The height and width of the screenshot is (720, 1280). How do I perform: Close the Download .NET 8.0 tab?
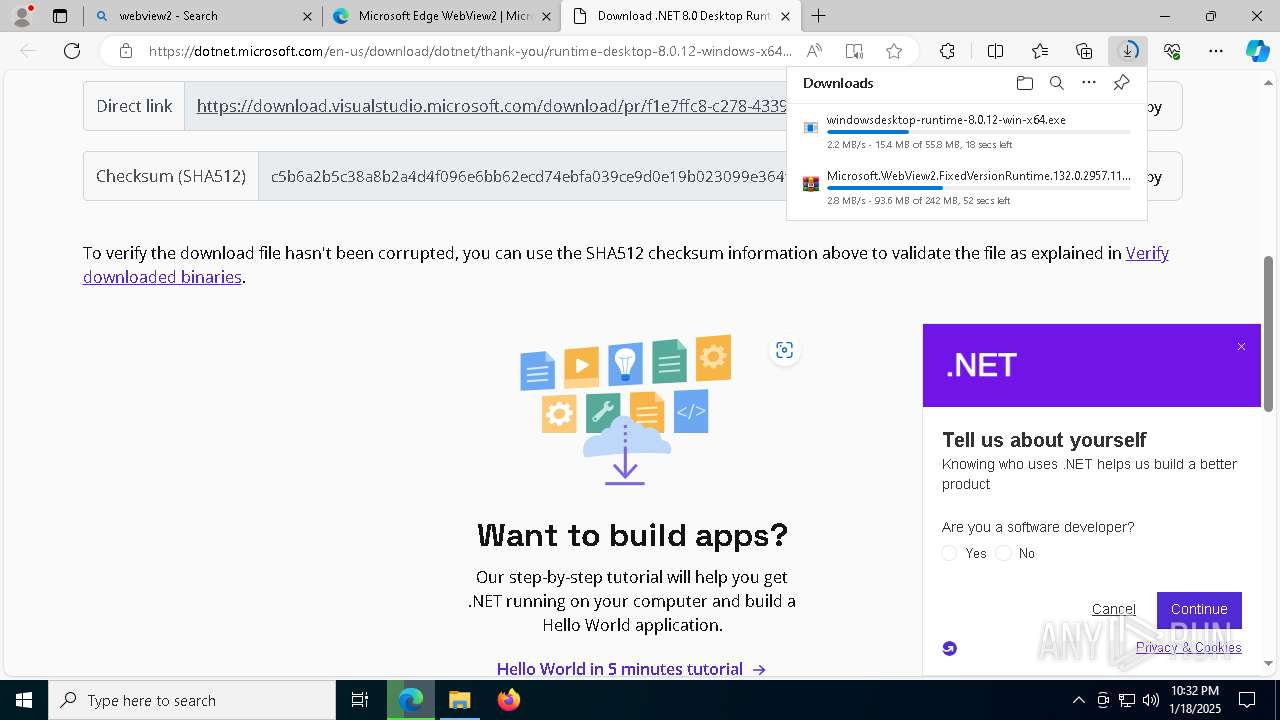point(786,16)
